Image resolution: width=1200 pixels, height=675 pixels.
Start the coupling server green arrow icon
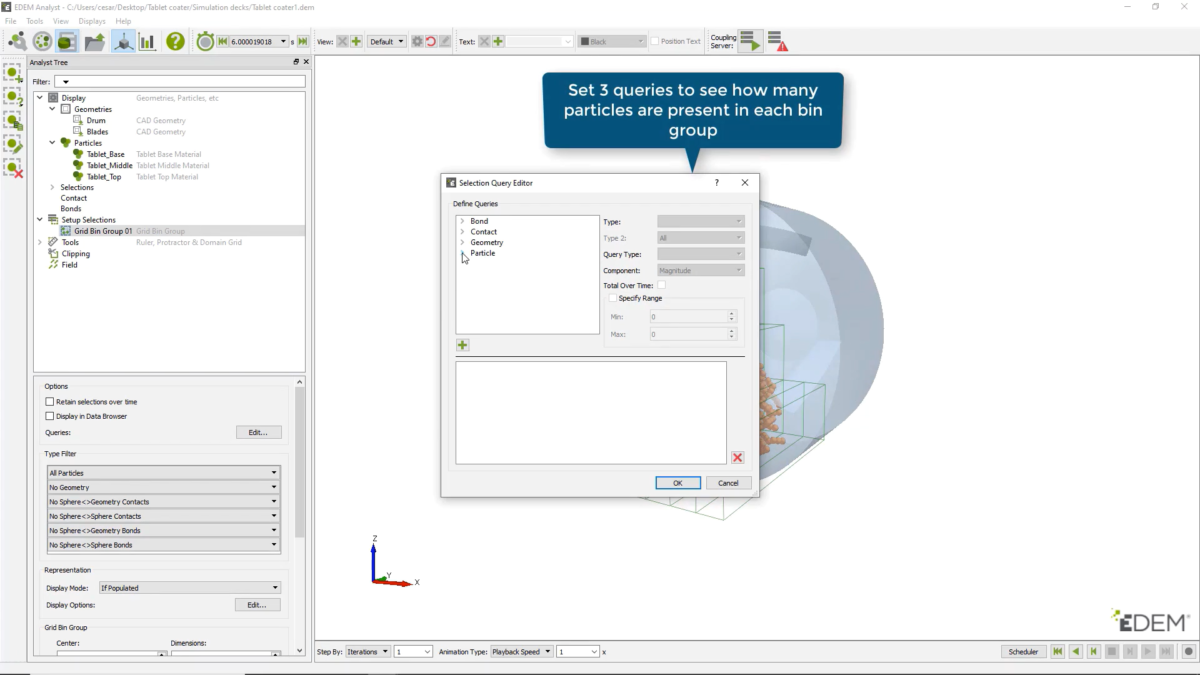click(751, 41)
